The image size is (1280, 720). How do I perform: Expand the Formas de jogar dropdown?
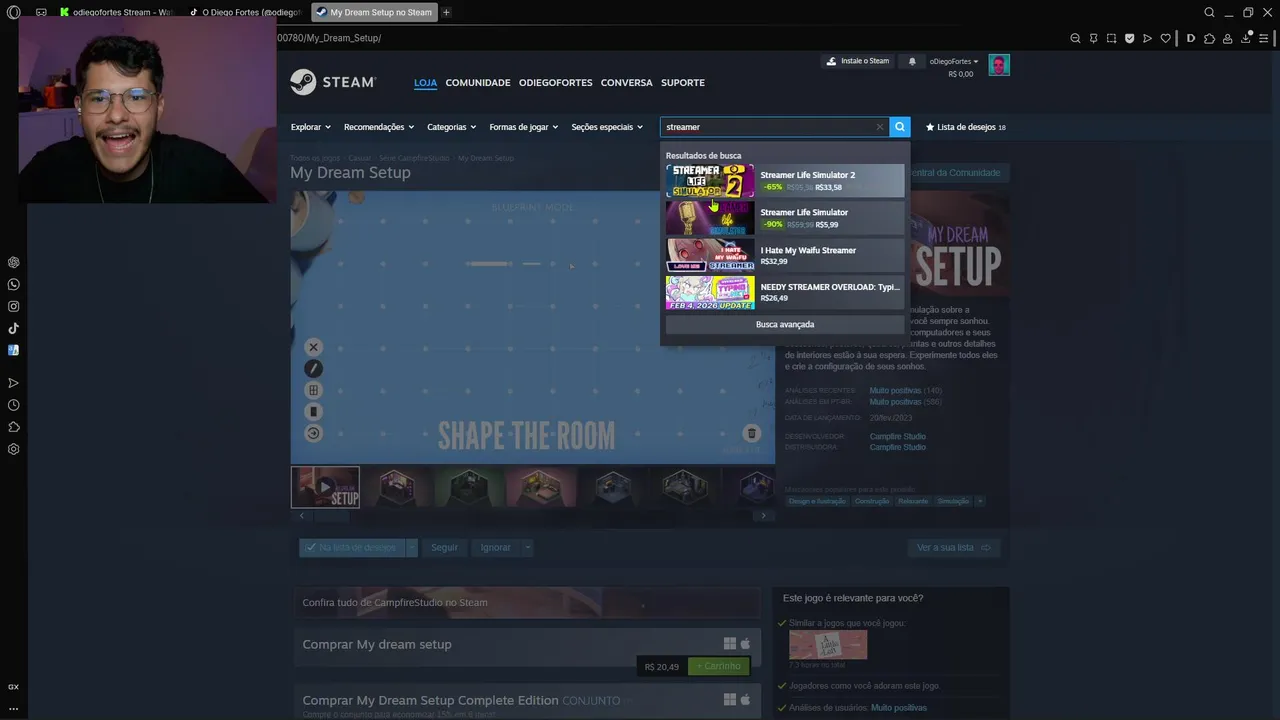[524, 127]
